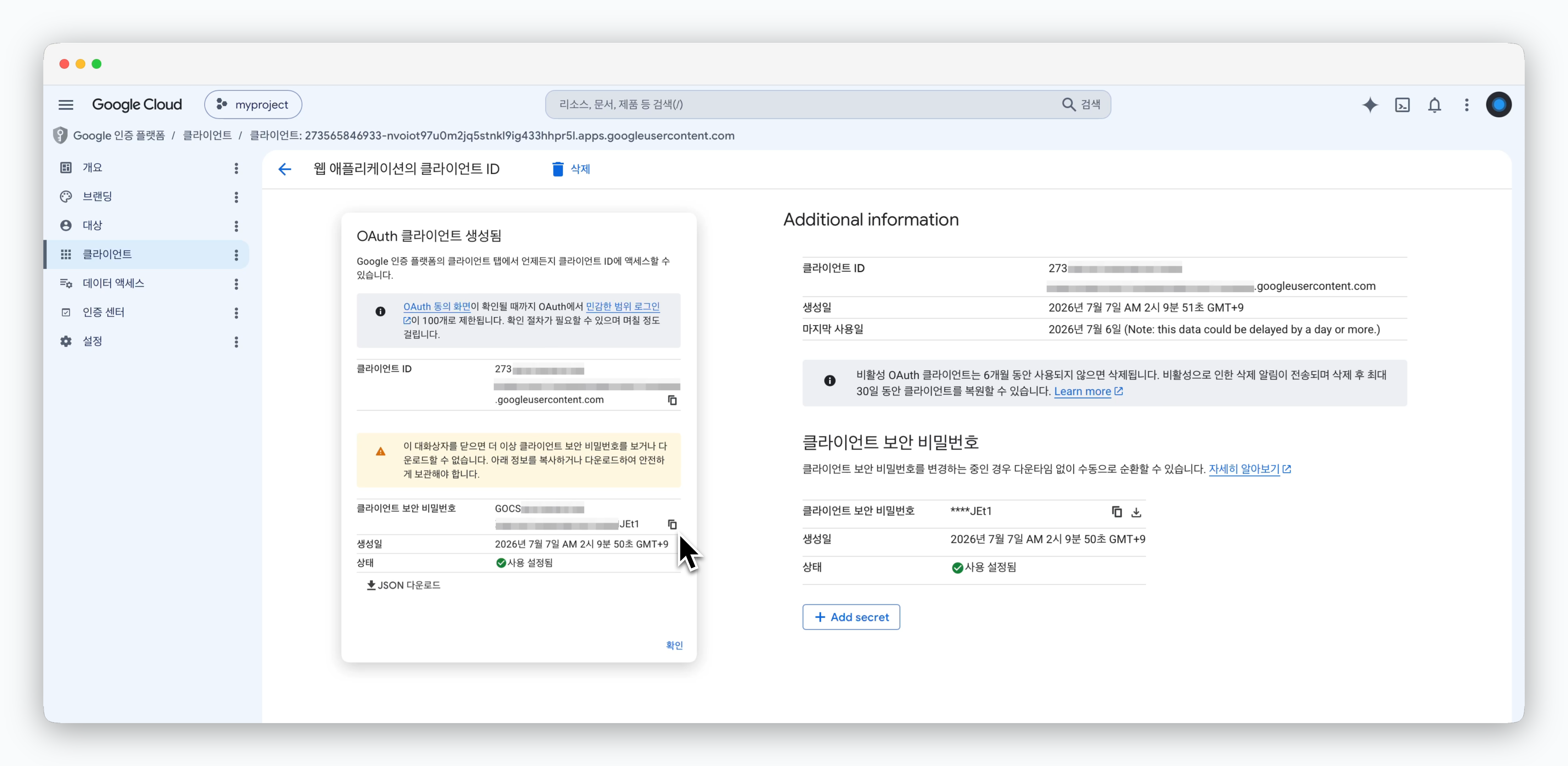Image resolution: width=1568 pixels, height=766 pixels.
Task: Open more options for 클라이언트 sidebar item
Action: click(x=236, y=255)
